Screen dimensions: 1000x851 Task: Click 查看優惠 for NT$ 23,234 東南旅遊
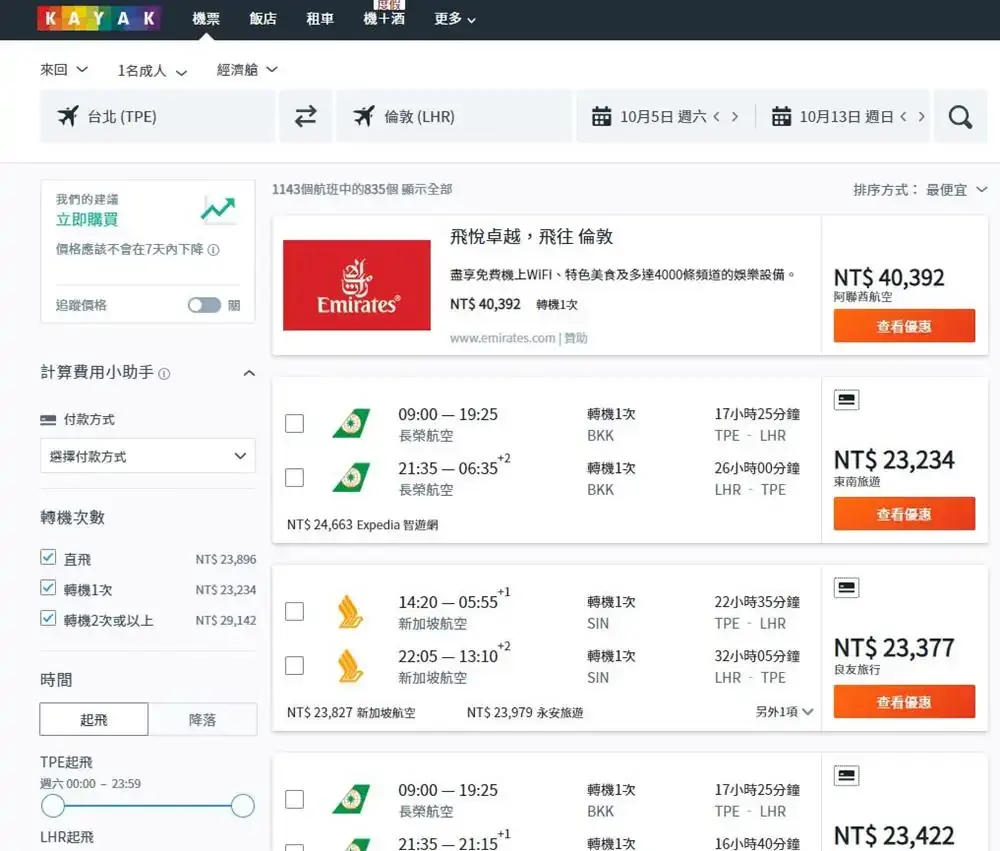pos(904,514)
